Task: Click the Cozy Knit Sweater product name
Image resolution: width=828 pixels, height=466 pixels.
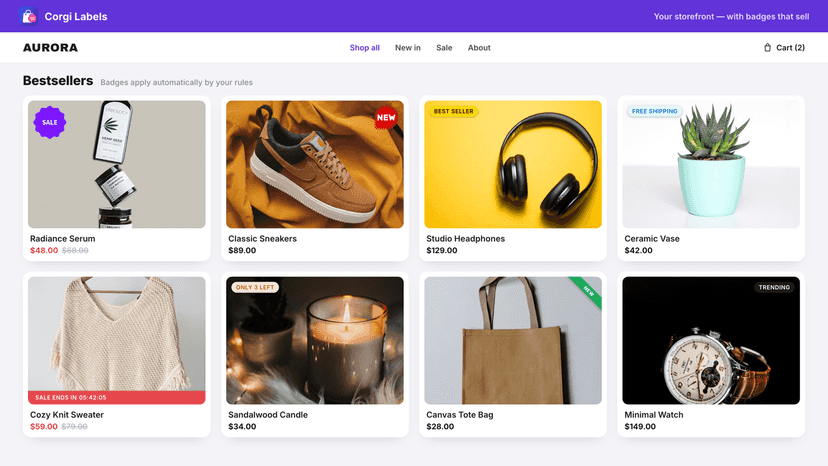Action: 67,415
